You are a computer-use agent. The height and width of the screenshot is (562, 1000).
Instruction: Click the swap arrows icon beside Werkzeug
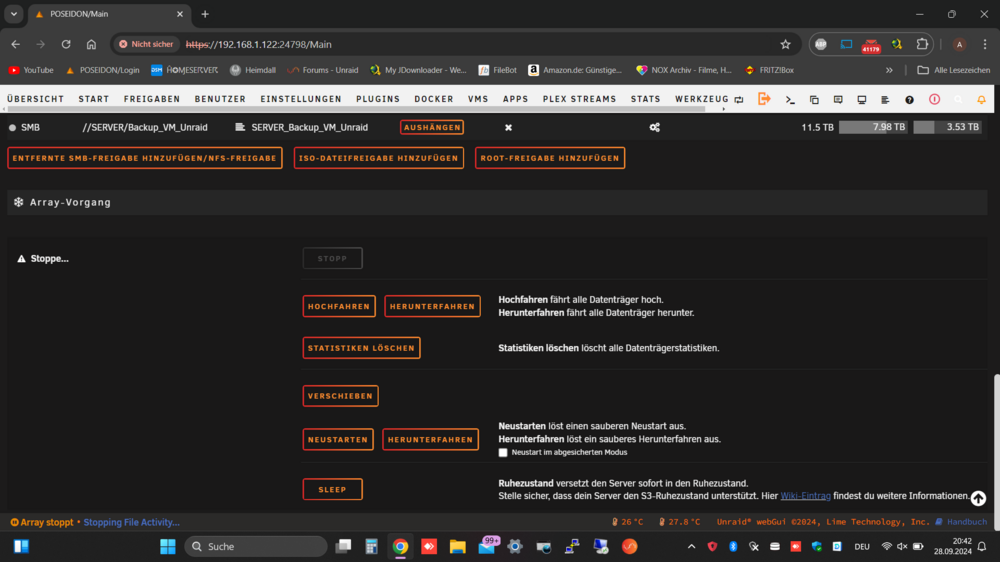click(739, 100)
